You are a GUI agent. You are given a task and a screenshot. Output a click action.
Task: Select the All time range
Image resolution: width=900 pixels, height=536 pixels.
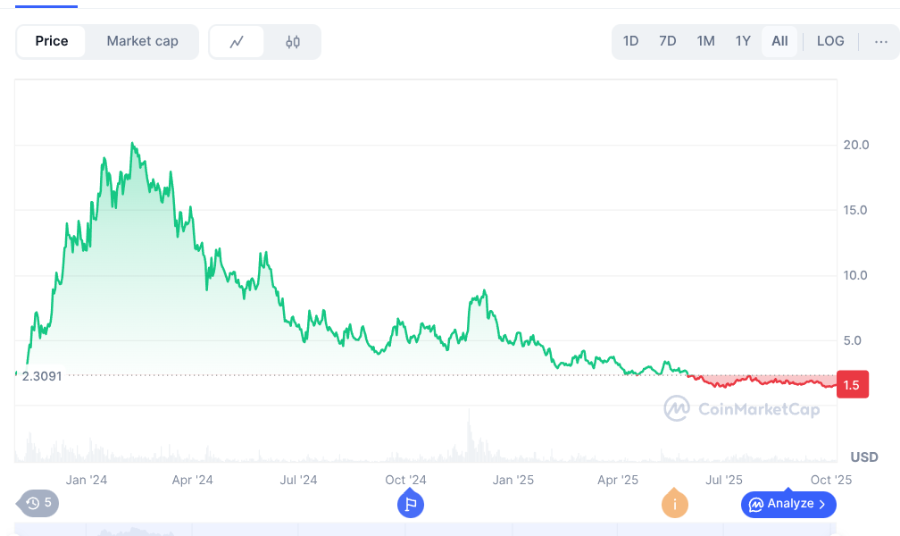pyautogui.click(x=780, y=42)
